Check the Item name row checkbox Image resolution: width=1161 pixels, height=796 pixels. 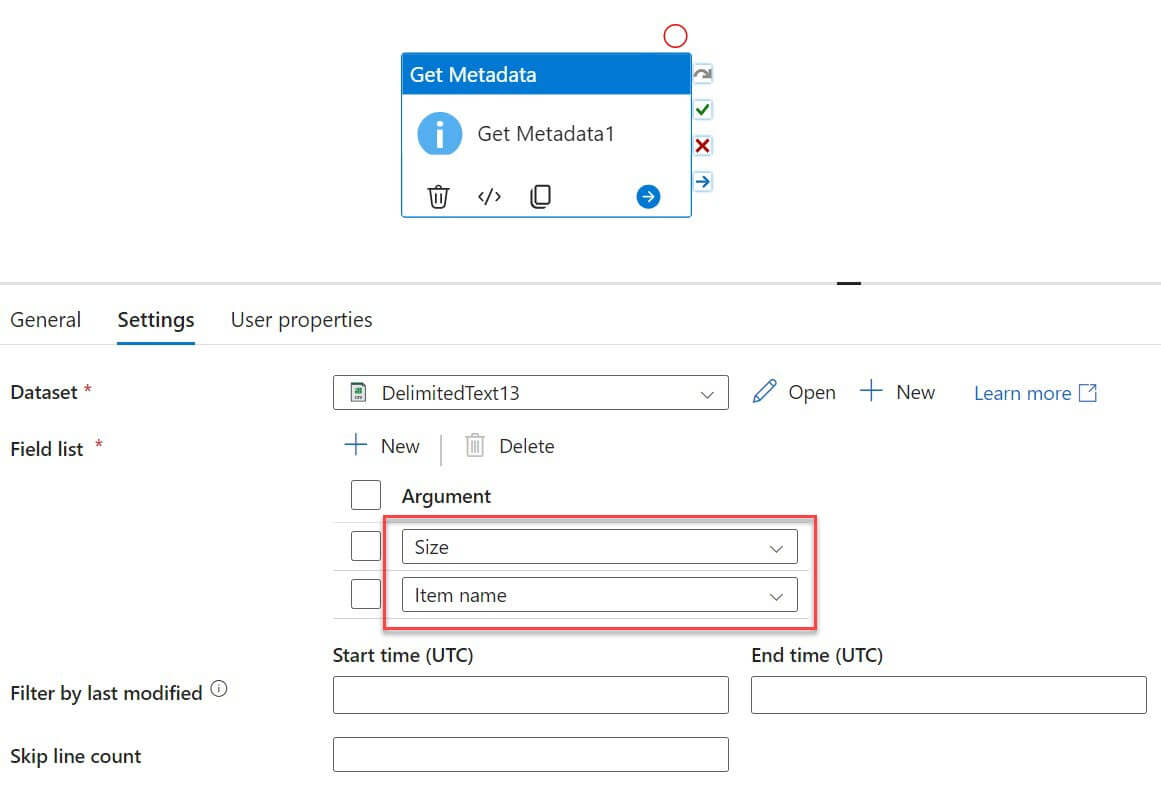coord(366,594)
